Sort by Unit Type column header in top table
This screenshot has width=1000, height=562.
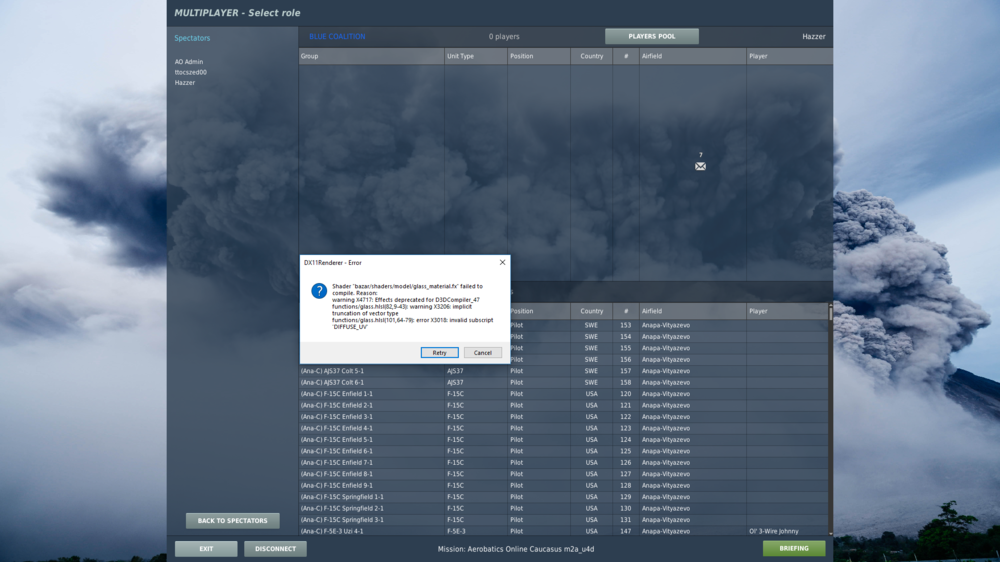[476, 56]
